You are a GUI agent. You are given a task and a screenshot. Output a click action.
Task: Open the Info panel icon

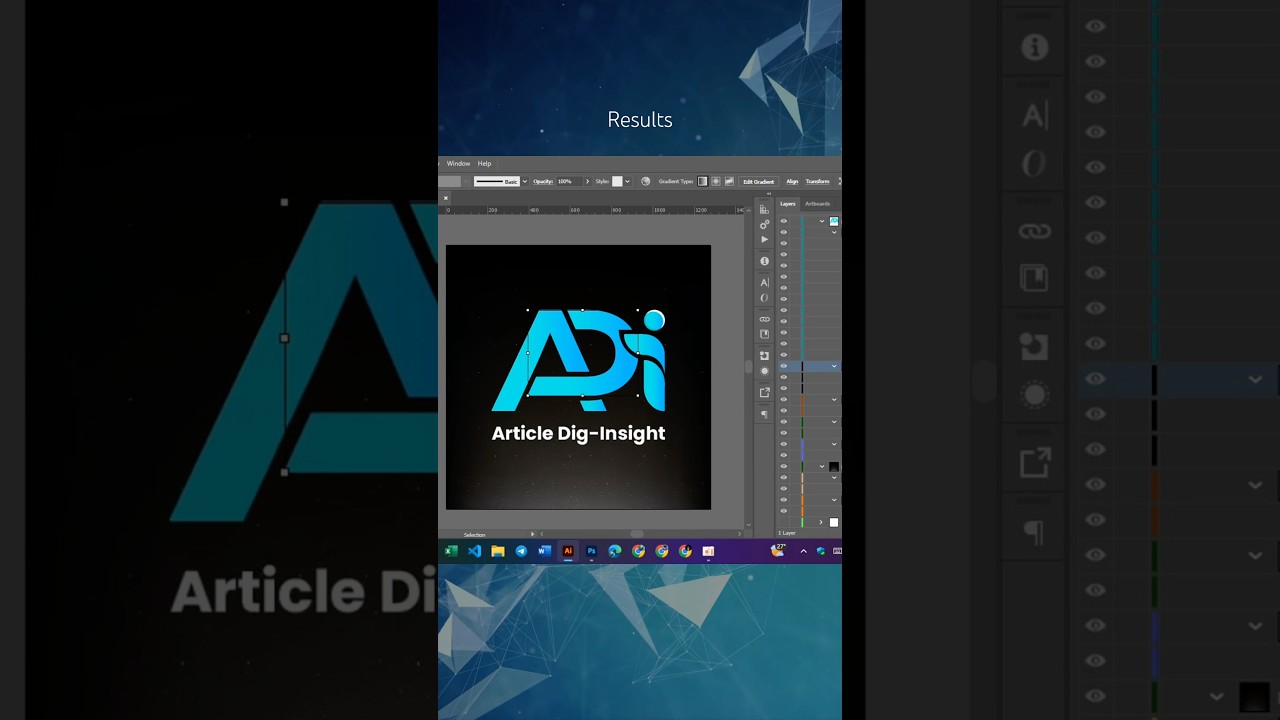764,261
